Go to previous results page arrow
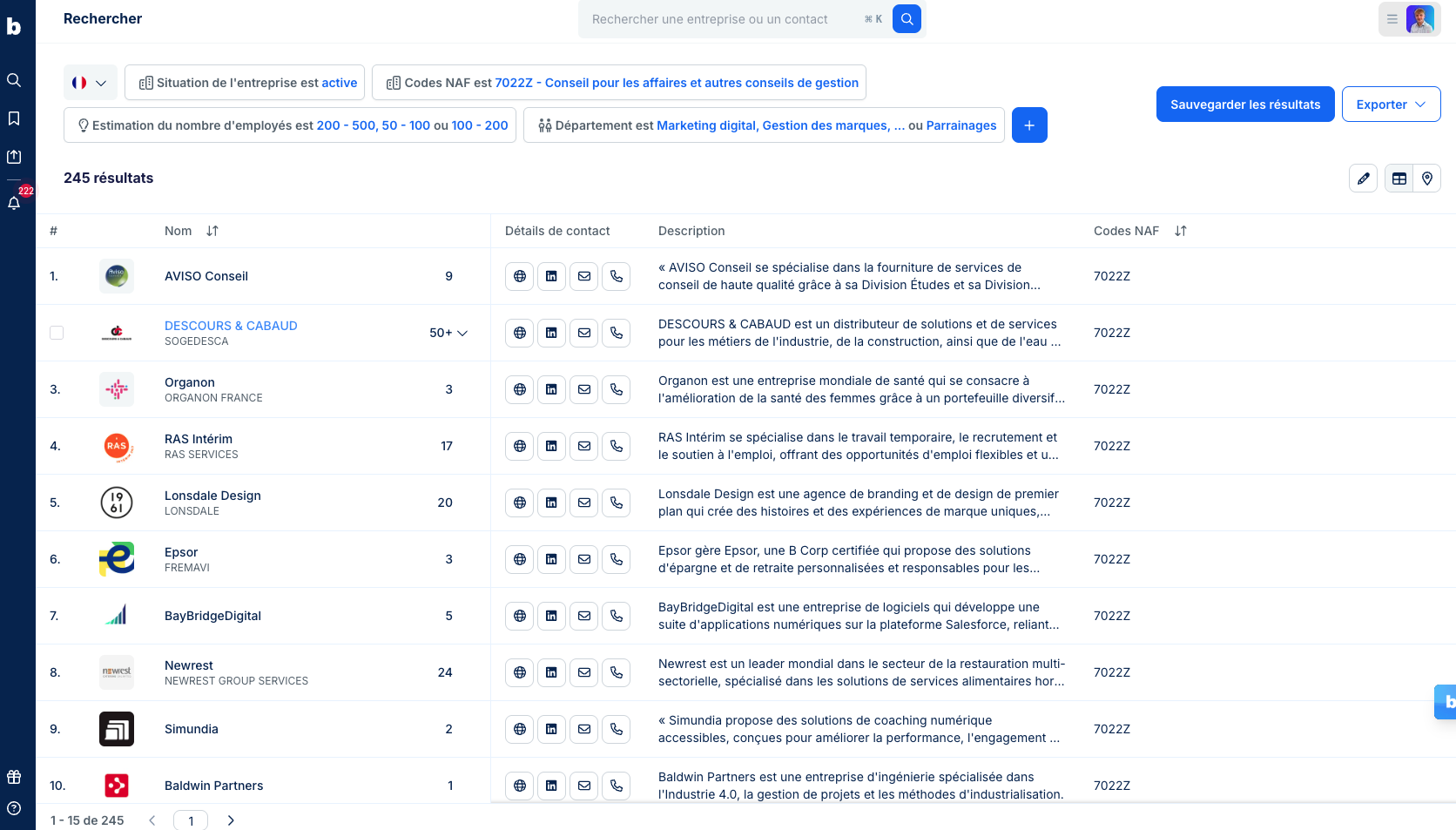The image size is (1456, 830). click(x=152, y=820)
